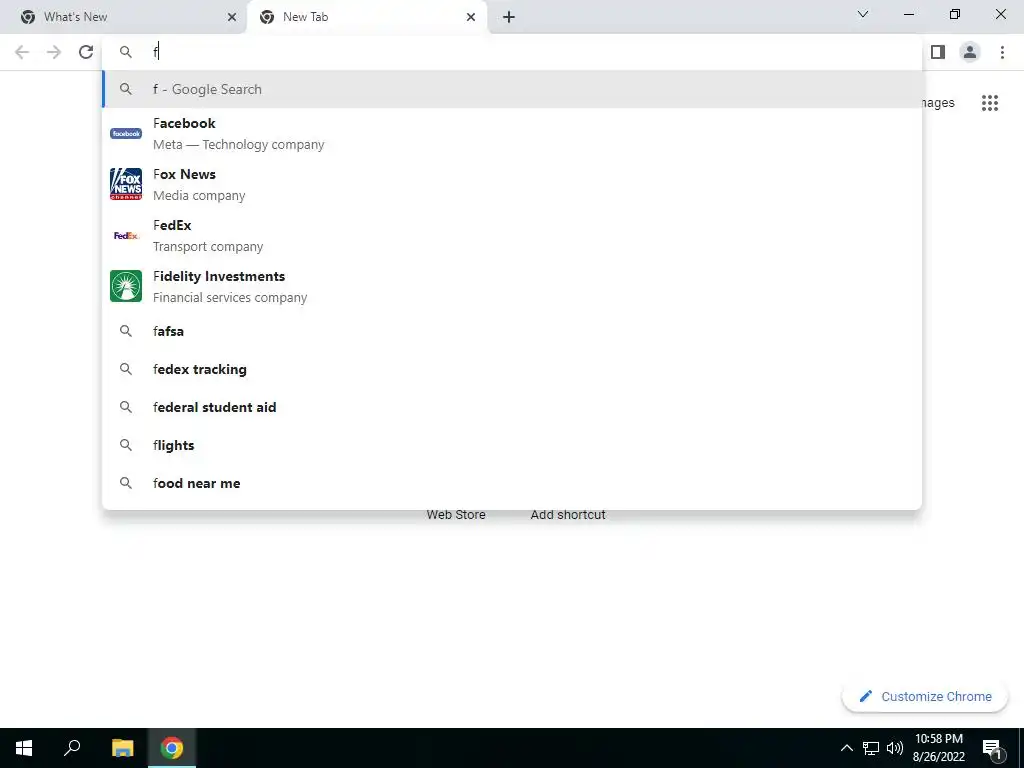Image resolution: width=1024 pixels, height=768 pixels.
Task: Open Customize Chrome
Action: pyautogui.click(x=925, y=697)
